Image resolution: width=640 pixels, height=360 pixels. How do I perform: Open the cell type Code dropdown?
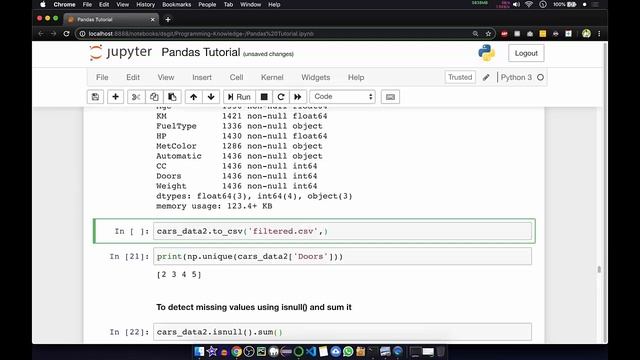tap(342, 97)
